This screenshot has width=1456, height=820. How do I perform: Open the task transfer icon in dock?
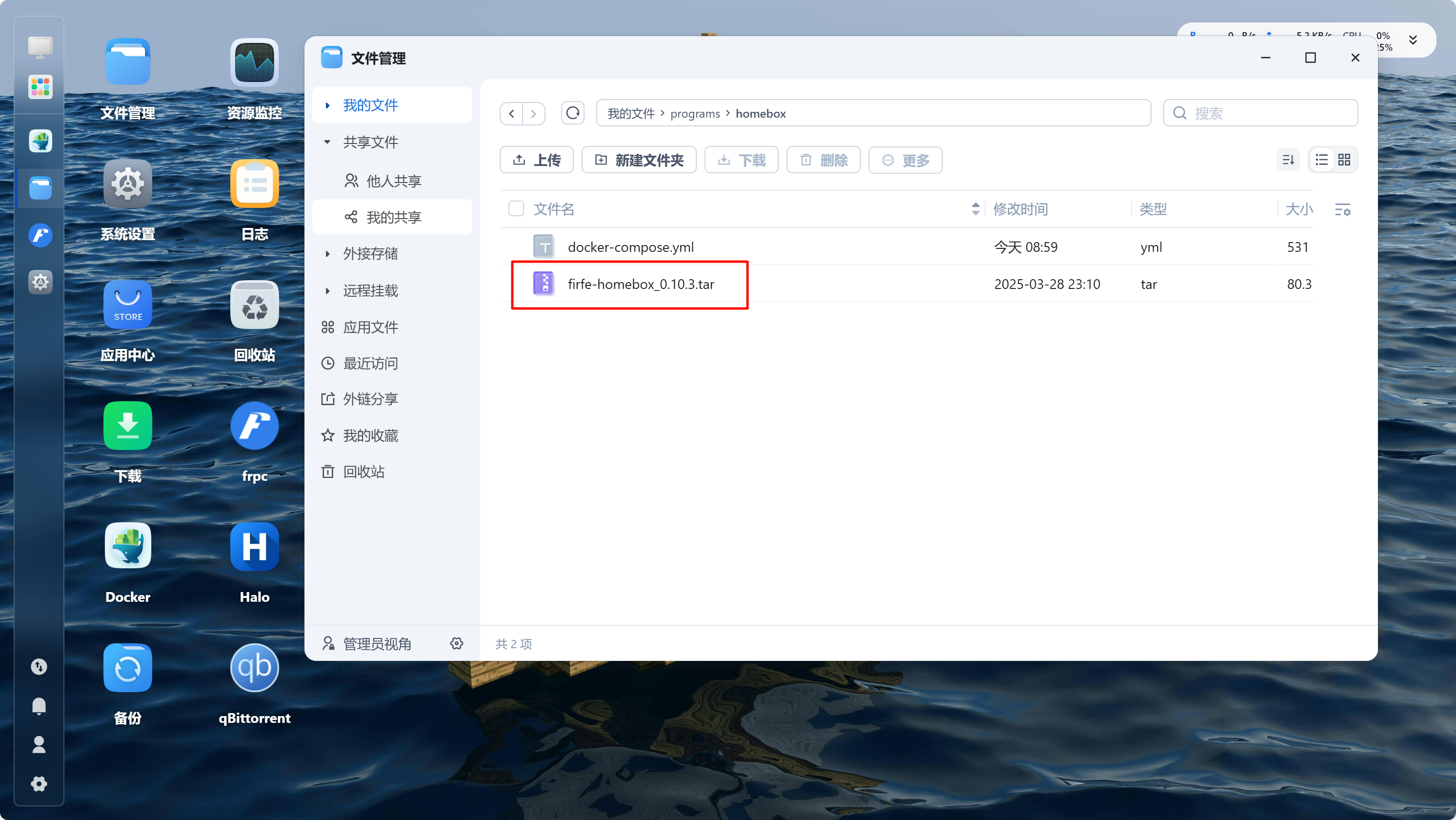coord(39,667)
